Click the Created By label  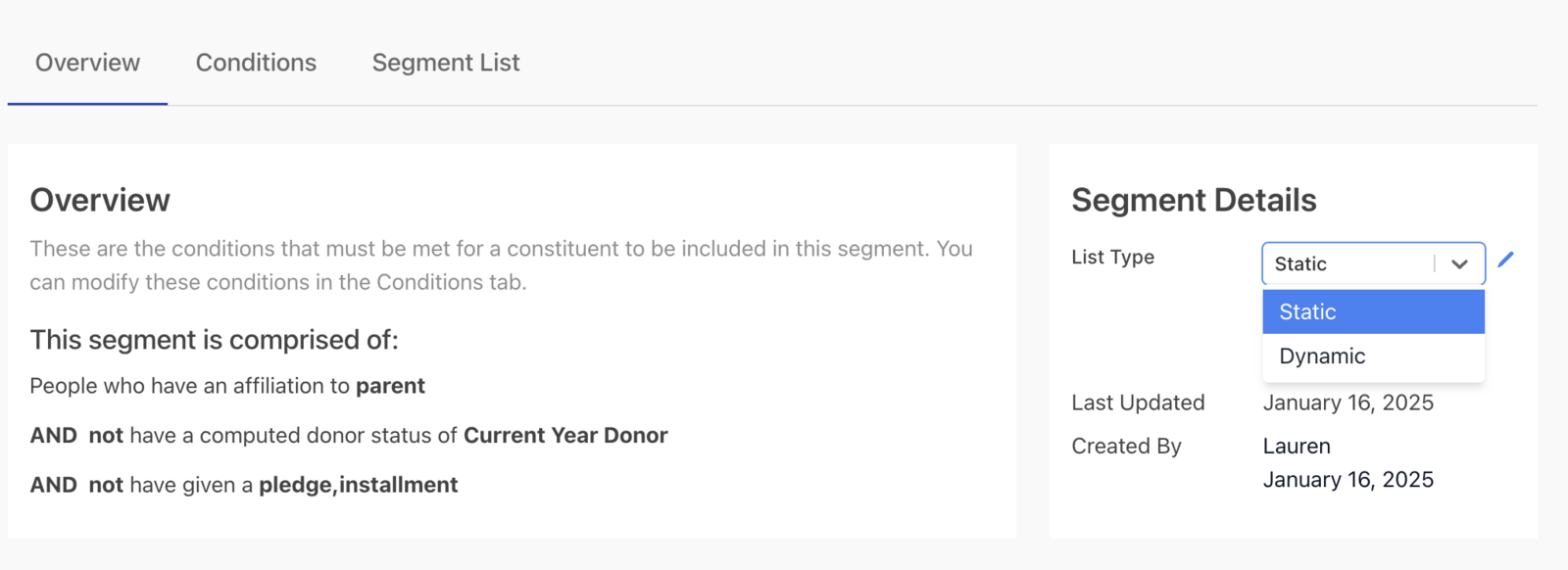point(1126,446)
